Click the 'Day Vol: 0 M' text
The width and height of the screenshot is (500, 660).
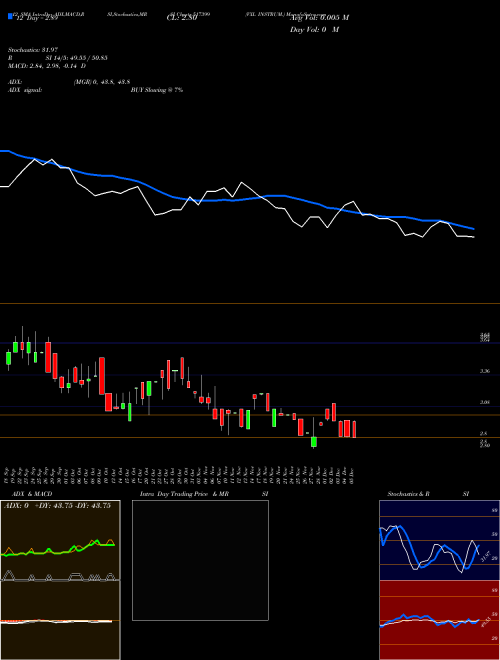[x=314, y=30]
